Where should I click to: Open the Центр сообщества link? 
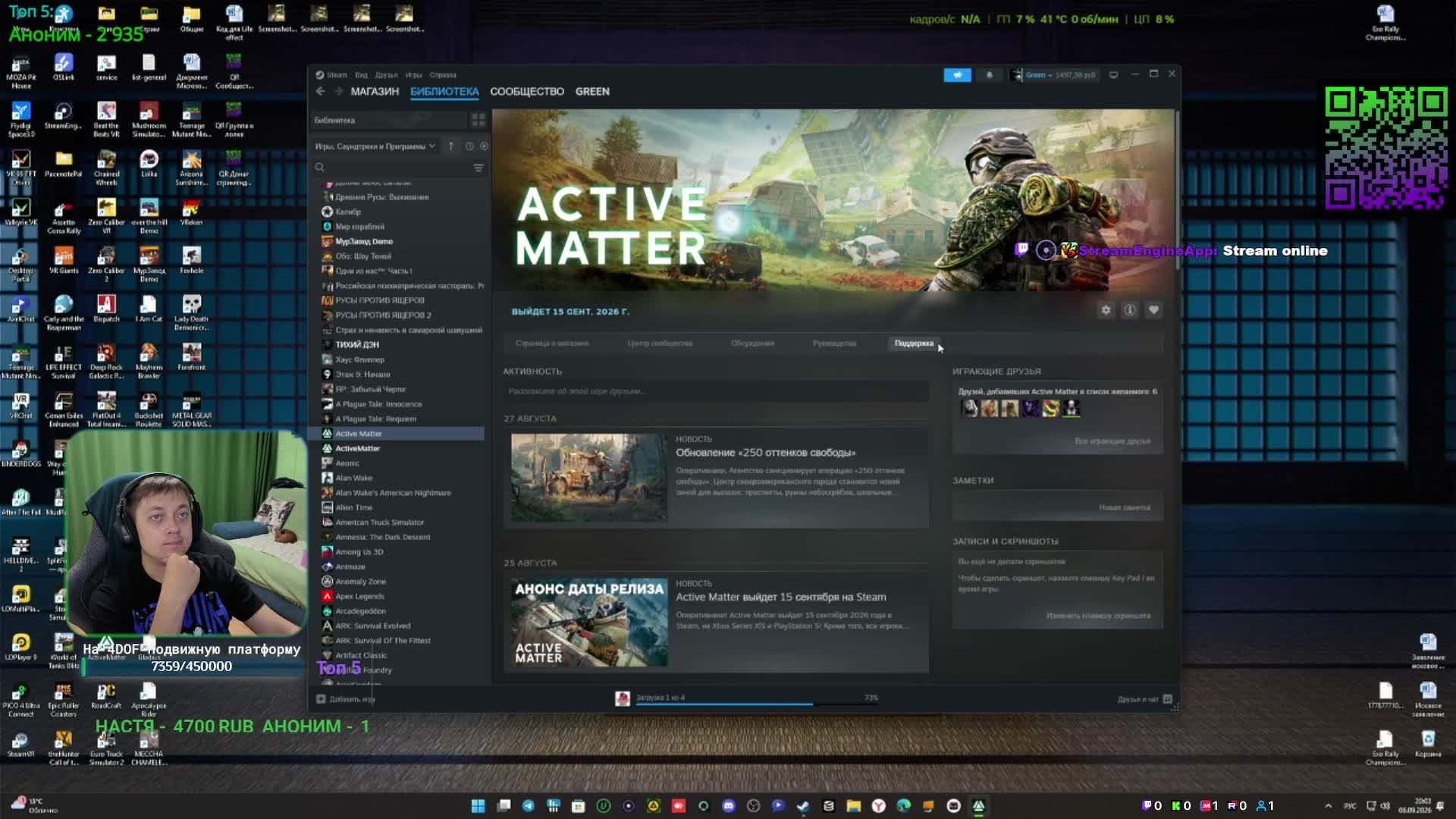660,344
